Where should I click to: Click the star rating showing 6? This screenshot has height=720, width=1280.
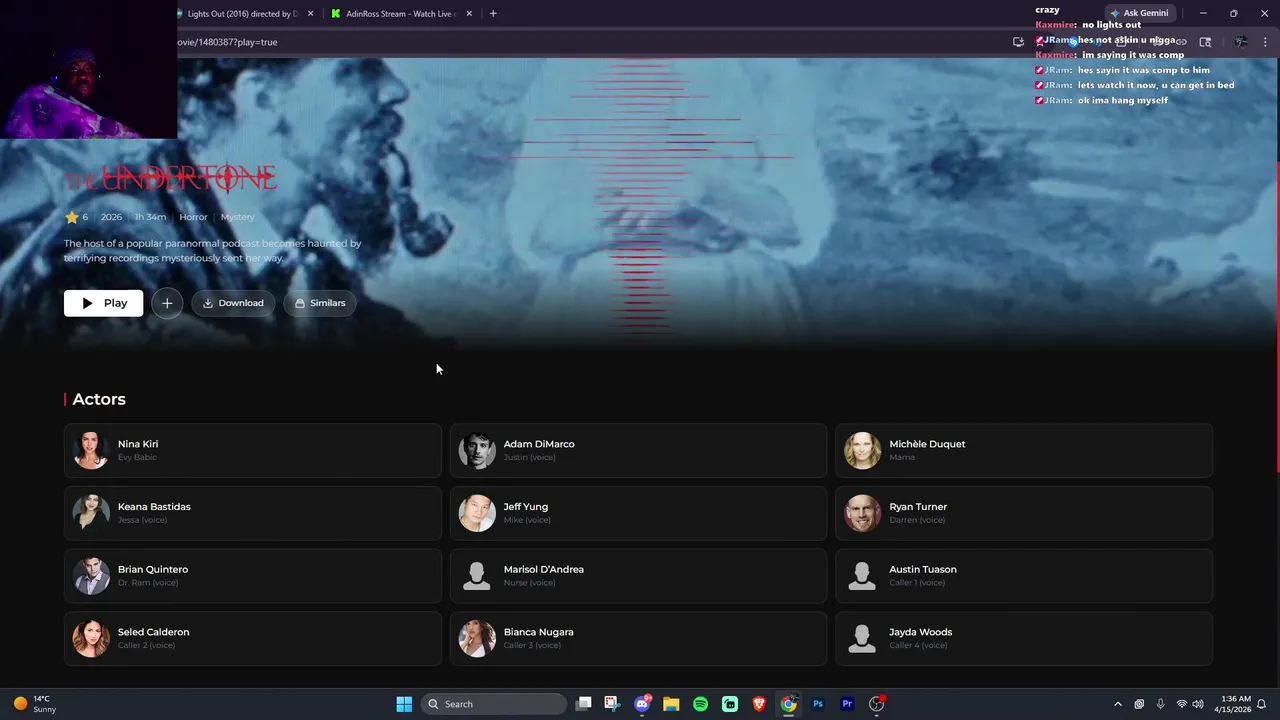(x=77, y=217)
